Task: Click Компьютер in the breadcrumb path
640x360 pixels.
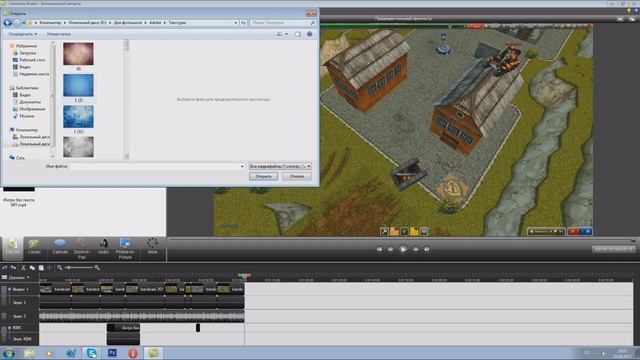Action: click(50, 23)
